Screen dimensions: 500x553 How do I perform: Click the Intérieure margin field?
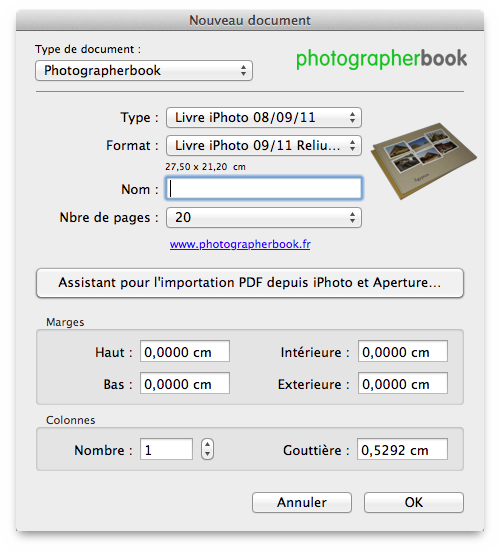tap(403, 351)
